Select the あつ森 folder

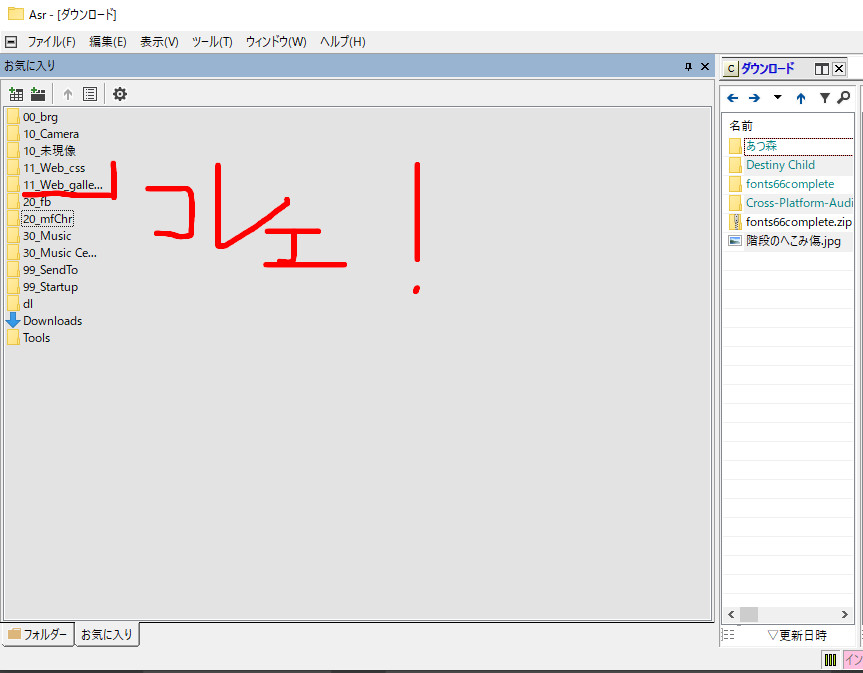(761, 146)
